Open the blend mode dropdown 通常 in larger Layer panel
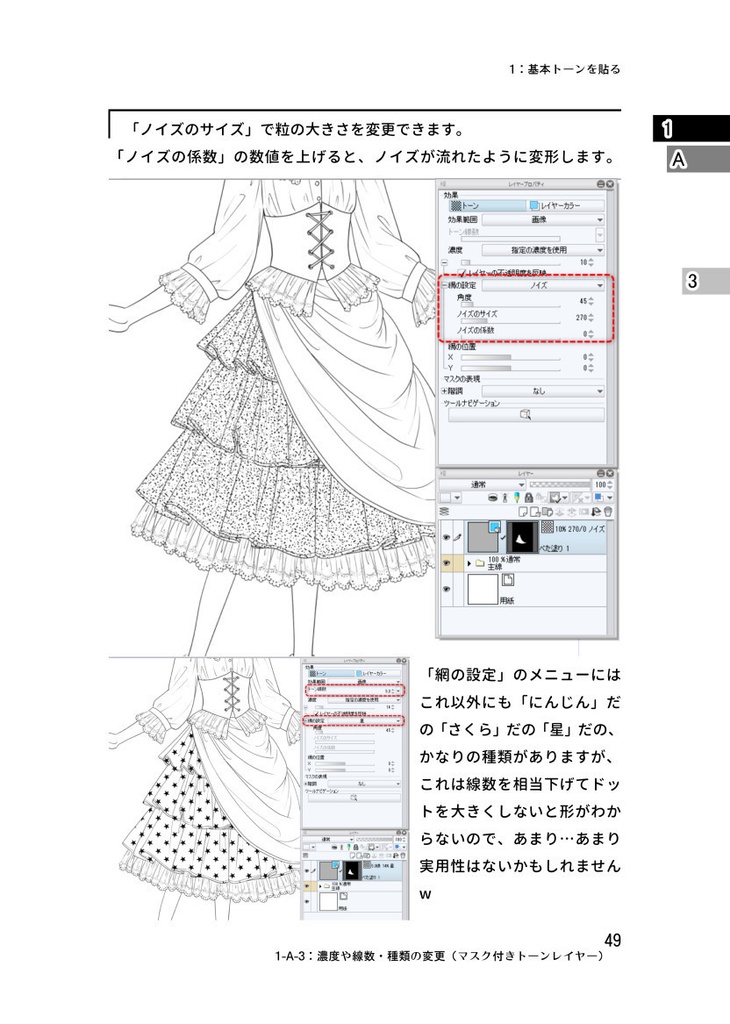730x1024 pixels. (x=483, y=485)
